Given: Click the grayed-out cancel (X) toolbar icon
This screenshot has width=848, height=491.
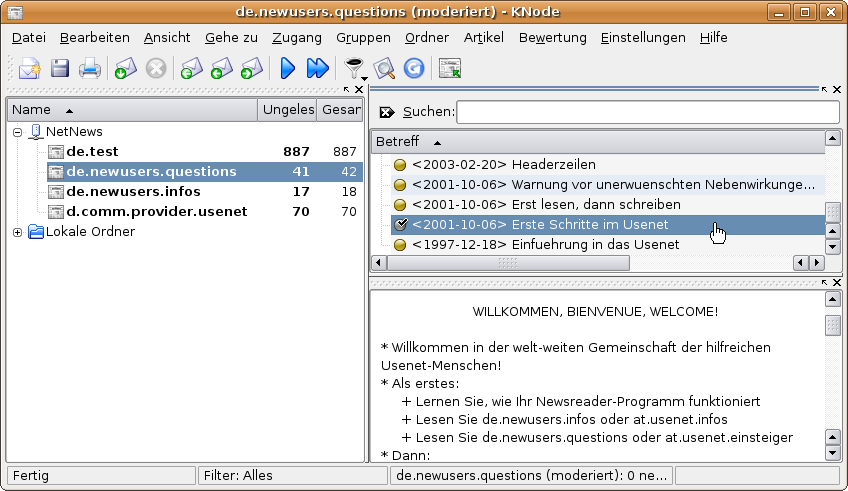Looking at the screenshot, I should tap(155, 69).
